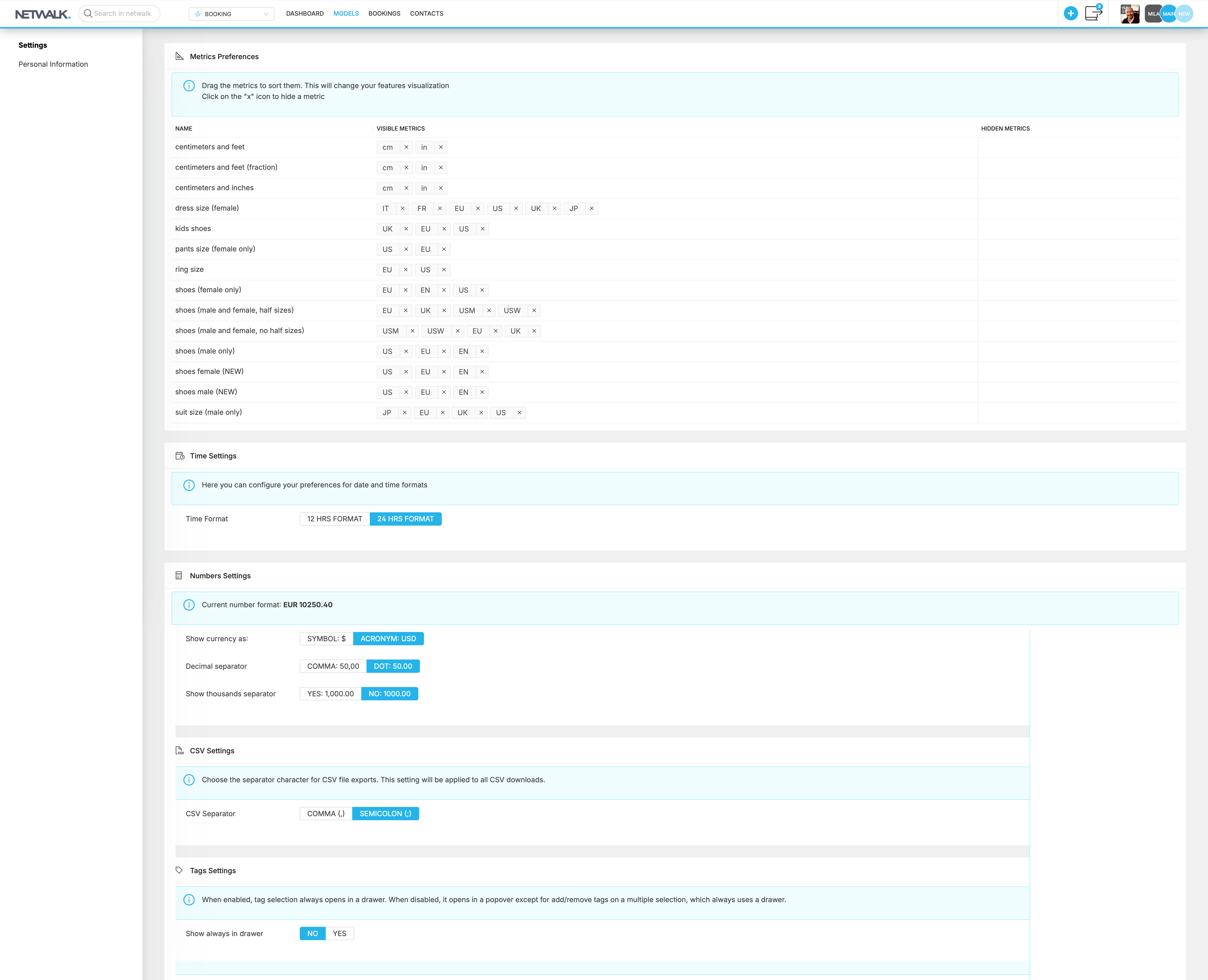1208x980 pixels.
Task: Go to DASHBOARD menu item
Action: click(305, 14)
